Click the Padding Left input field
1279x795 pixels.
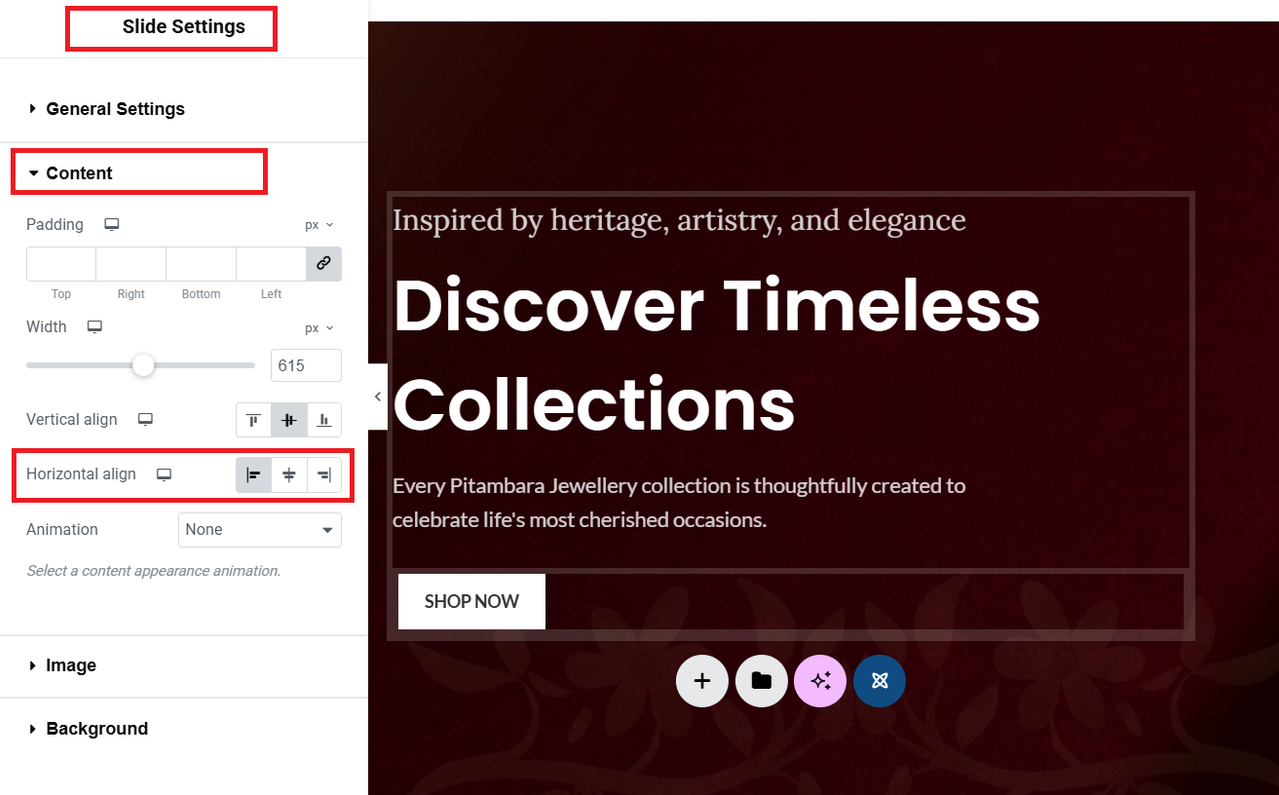tap(271, 264)
